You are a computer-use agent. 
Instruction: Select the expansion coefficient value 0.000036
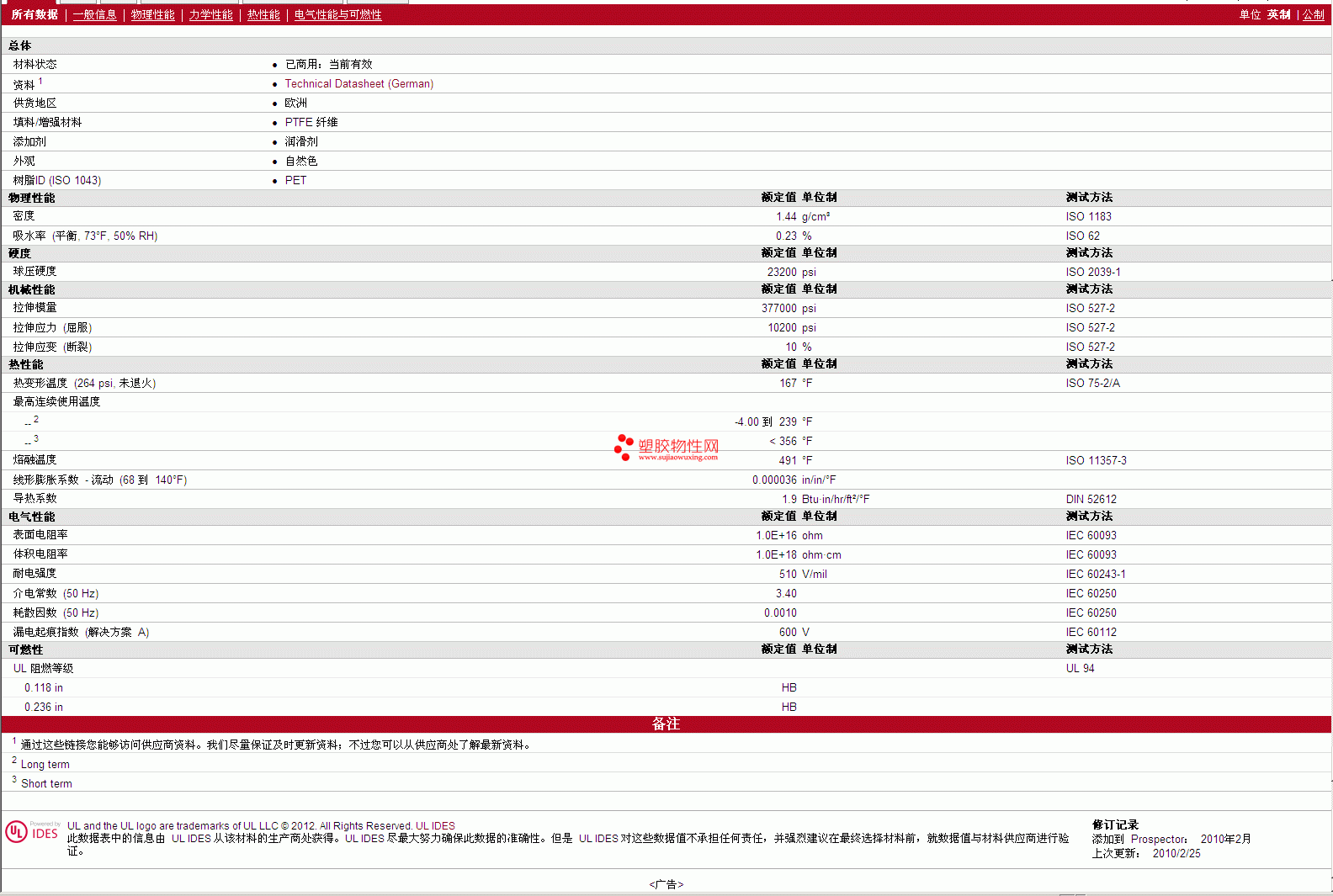pyautogui.click(x=774, y=480)
